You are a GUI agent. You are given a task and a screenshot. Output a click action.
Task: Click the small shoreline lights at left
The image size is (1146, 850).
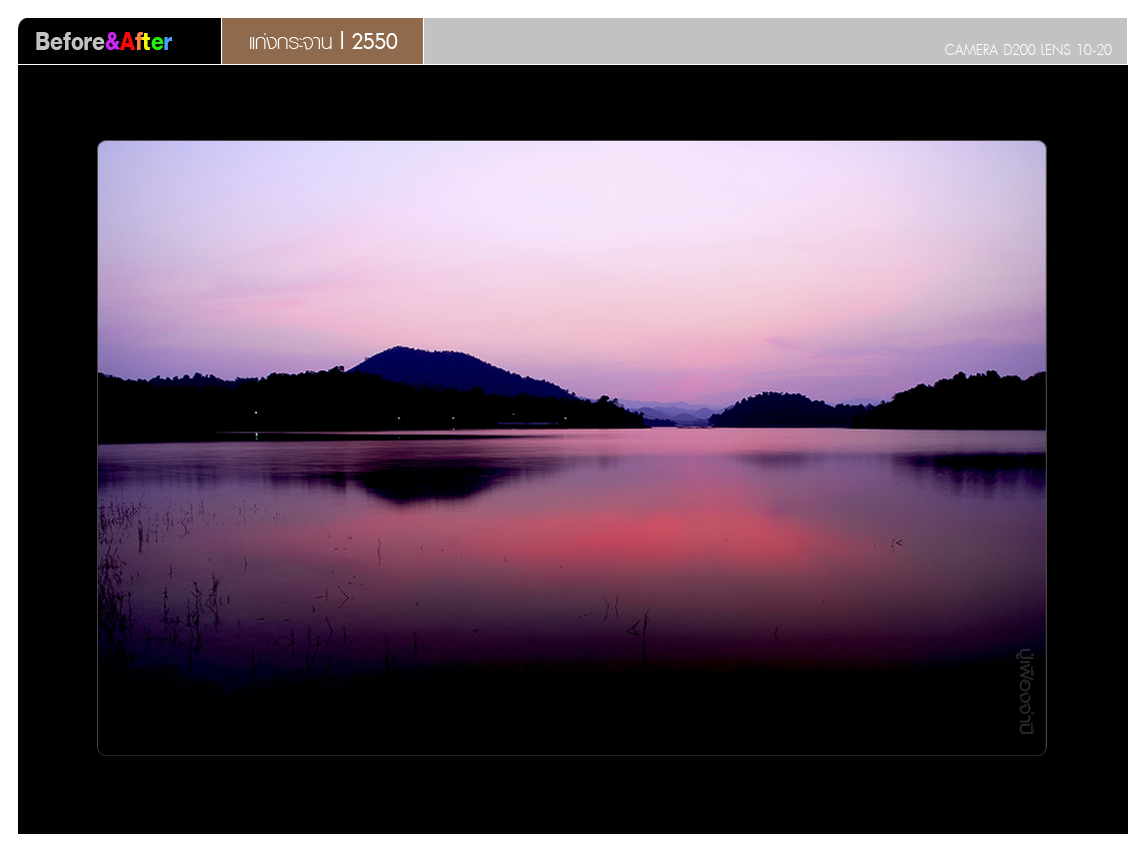click(x=256, y=412)
